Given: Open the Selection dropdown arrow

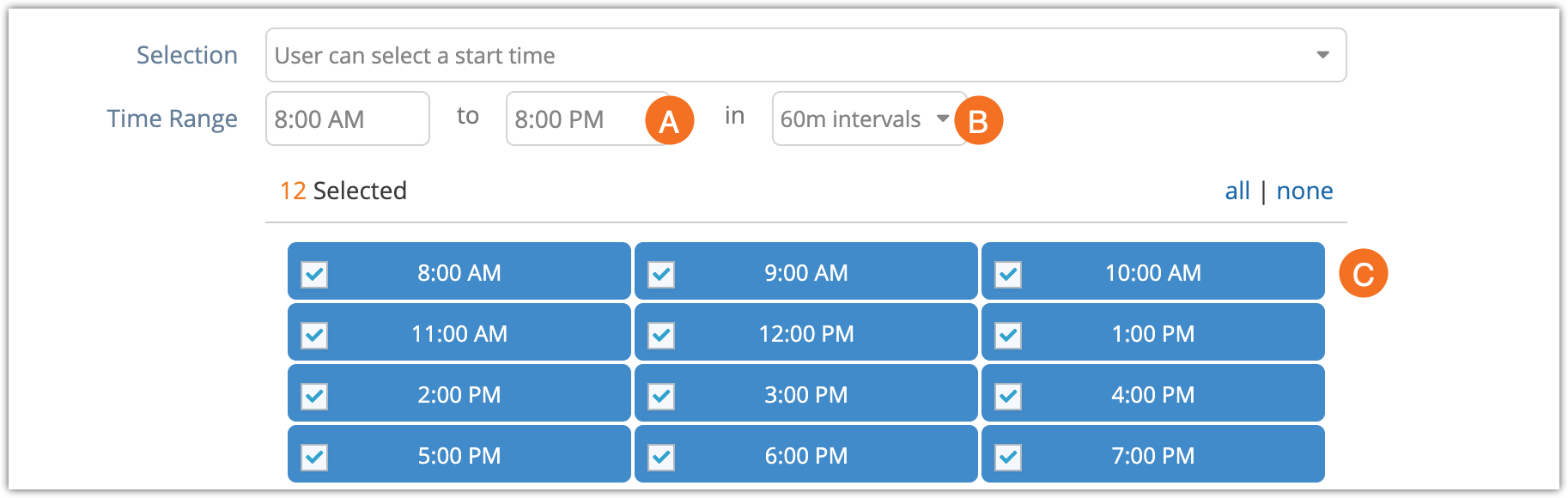Looking at the screenshot, I should click(x=1322, y=55).
